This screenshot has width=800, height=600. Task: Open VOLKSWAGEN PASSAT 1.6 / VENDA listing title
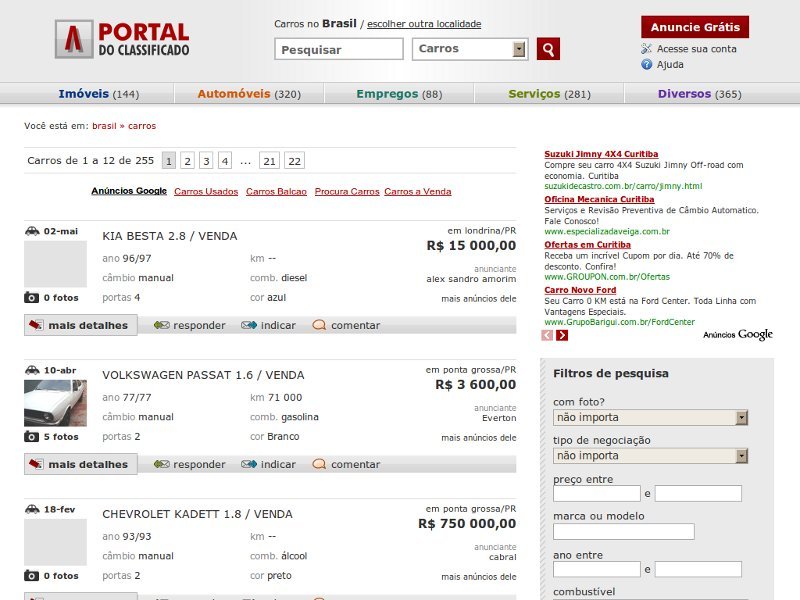203,375
